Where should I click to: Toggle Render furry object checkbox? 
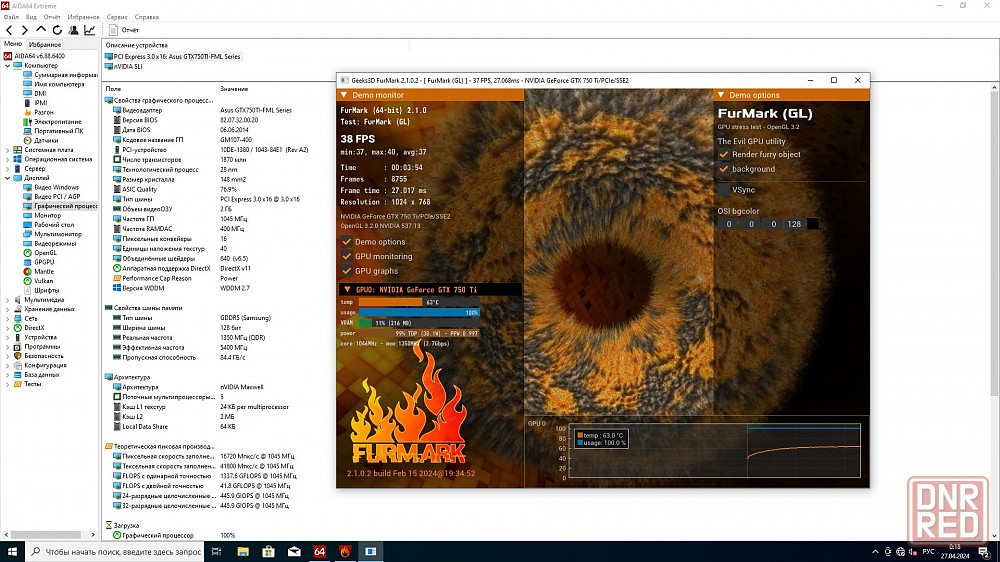pyautogui.click(x=724, y=154)
